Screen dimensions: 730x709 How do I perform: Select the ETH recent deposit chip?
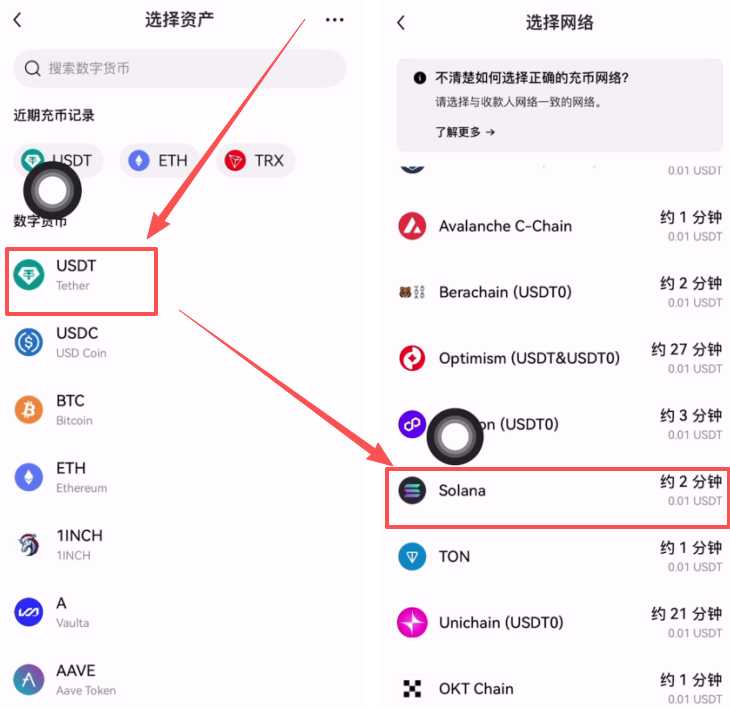pyautogui.click(x=159, y=161)
